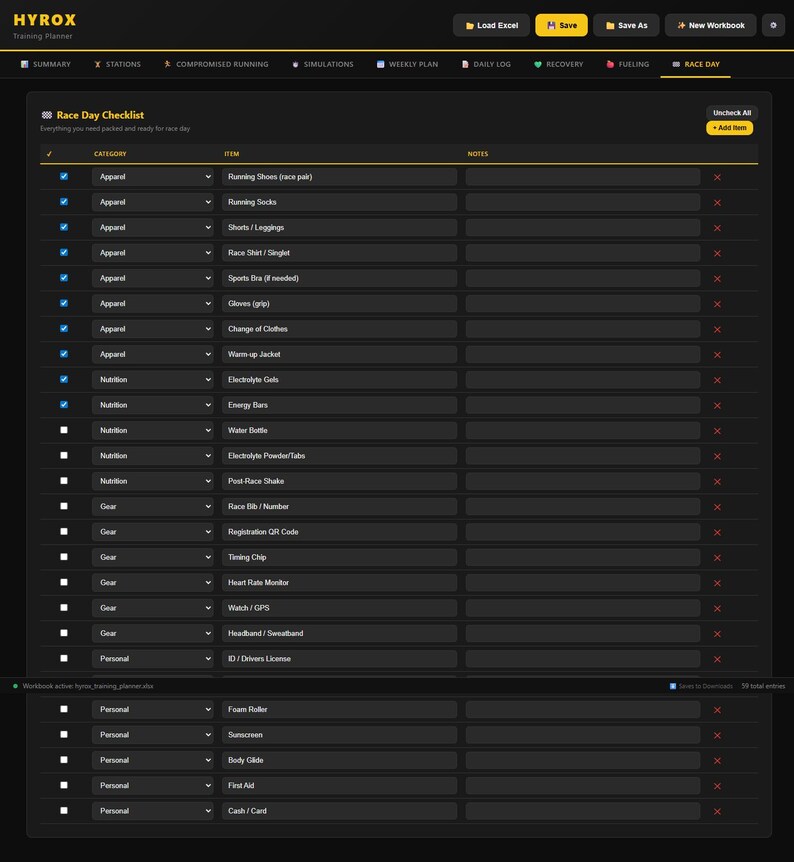Screen dimensions: 794x862
Task: Switch to the Weekly Plan tab
Action: point(407,64)
